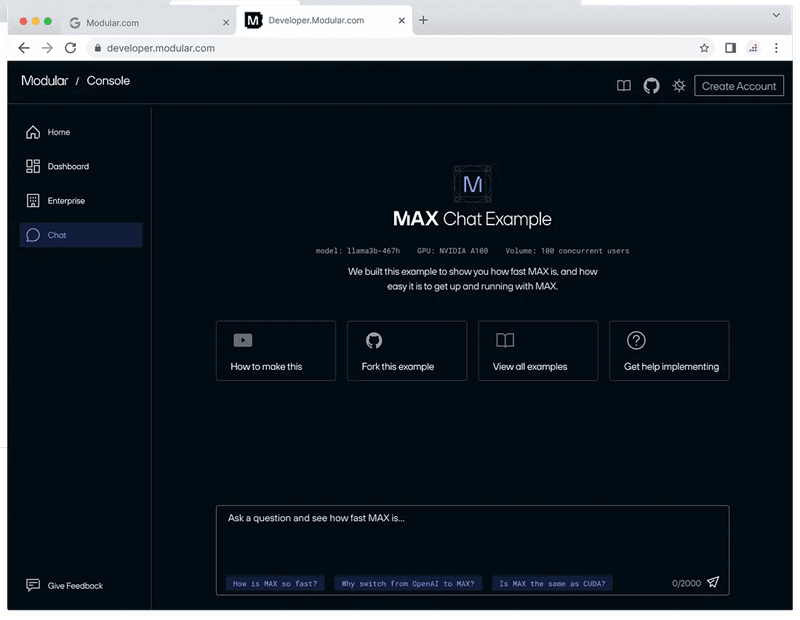Pick the How is MAX so fast? suggestion
Viewport: 800px width, 620px height.
[275, 583]
